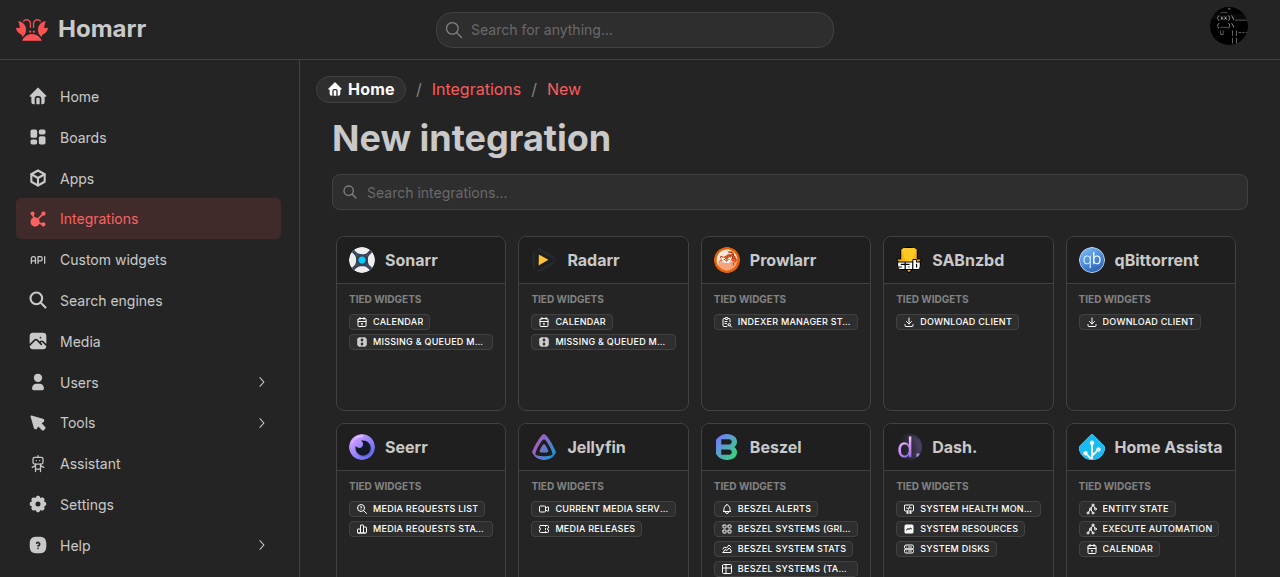Click the SABnzbd logo icon
The height and width of the screenshot is (577, 1280).
coord(909,260)
